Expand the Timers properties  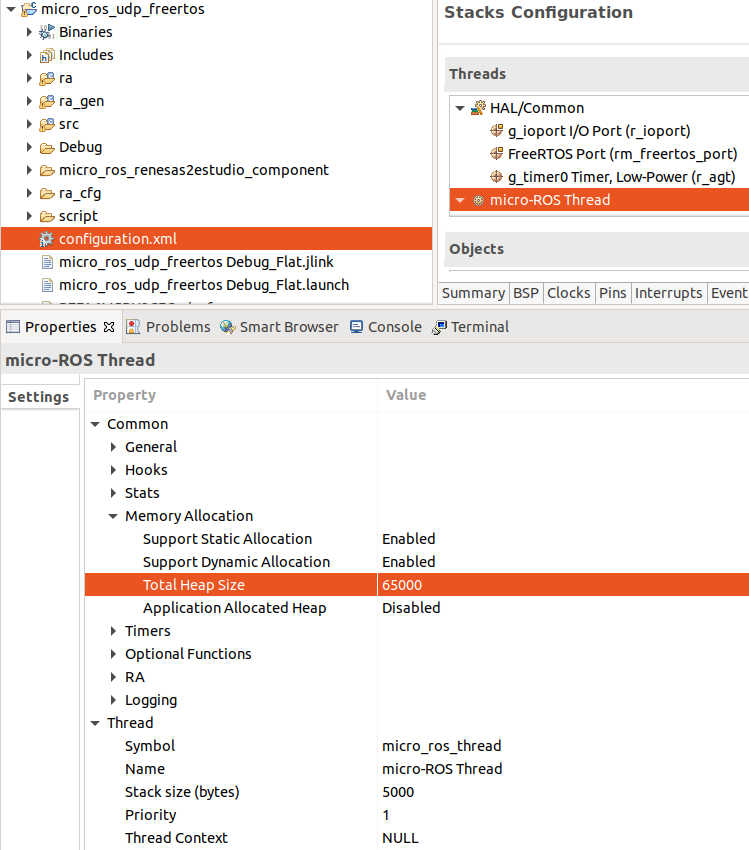113,631
